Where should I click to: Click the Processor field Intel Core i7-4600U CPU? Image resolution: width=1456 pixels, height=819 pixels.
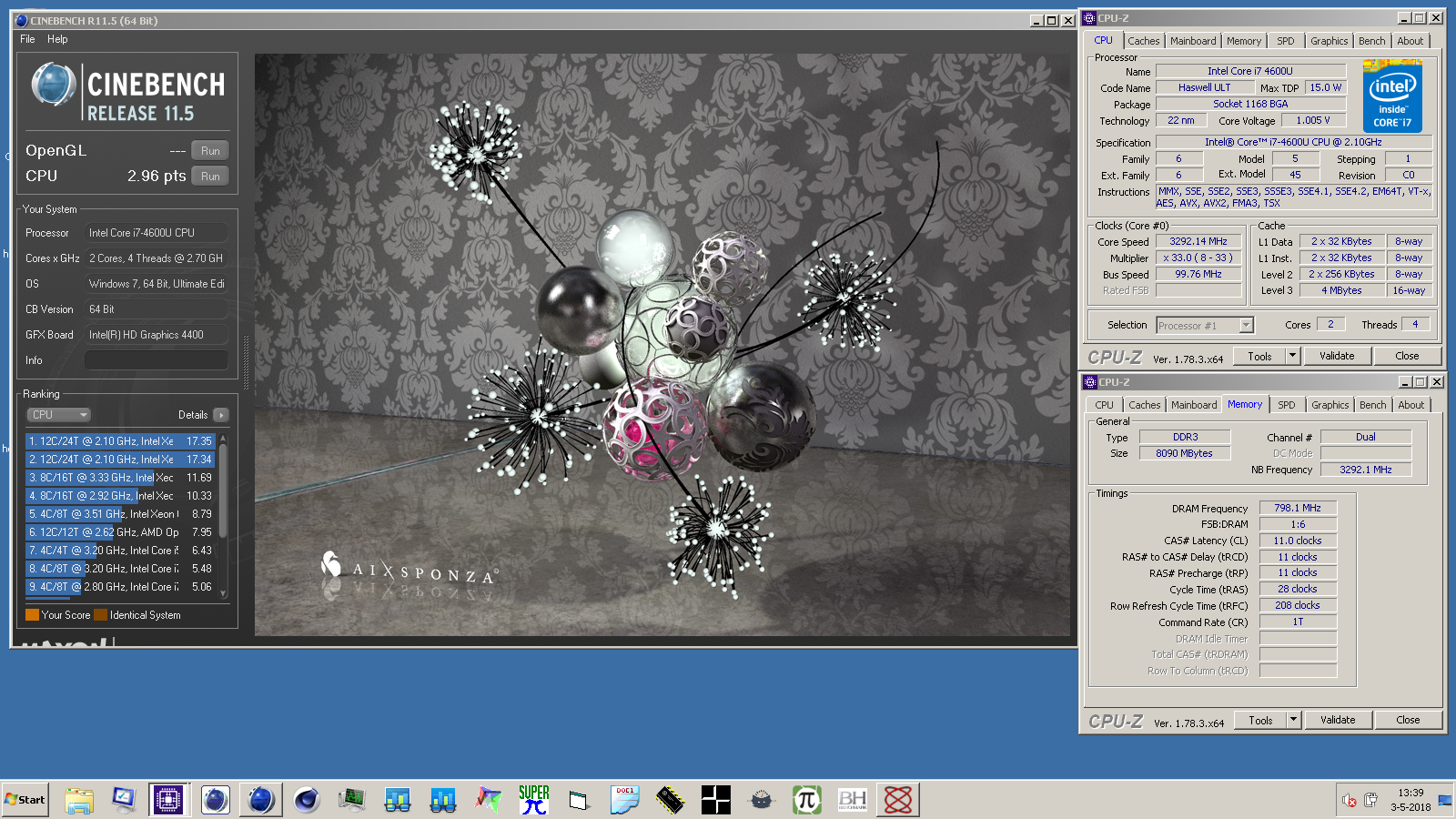pos(156,233)
